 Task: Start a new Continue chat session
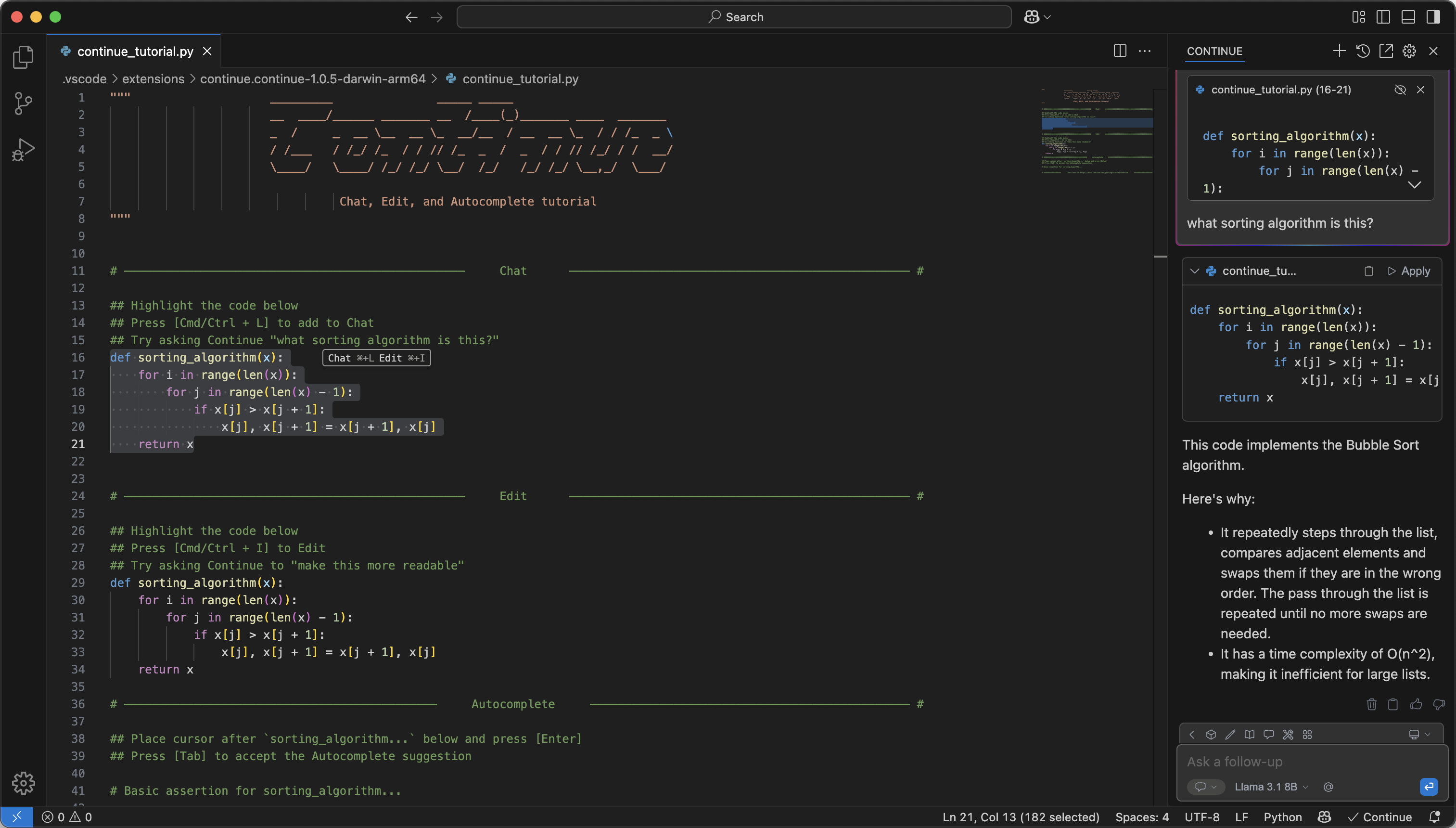pyautogui.click(x=1339, y=51)
